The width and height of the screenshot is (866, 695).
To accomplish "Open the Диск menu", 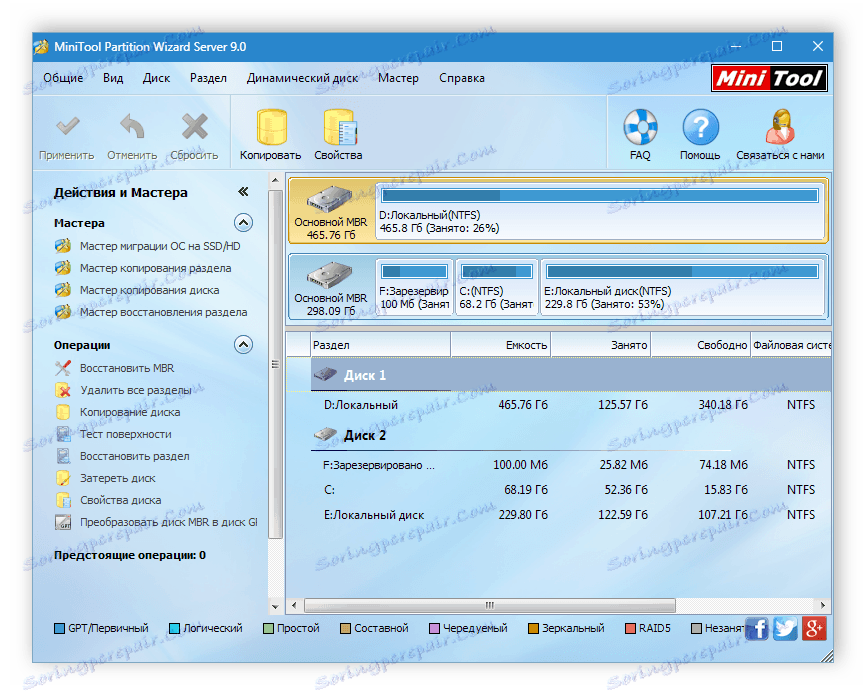I will click(156, 78).
